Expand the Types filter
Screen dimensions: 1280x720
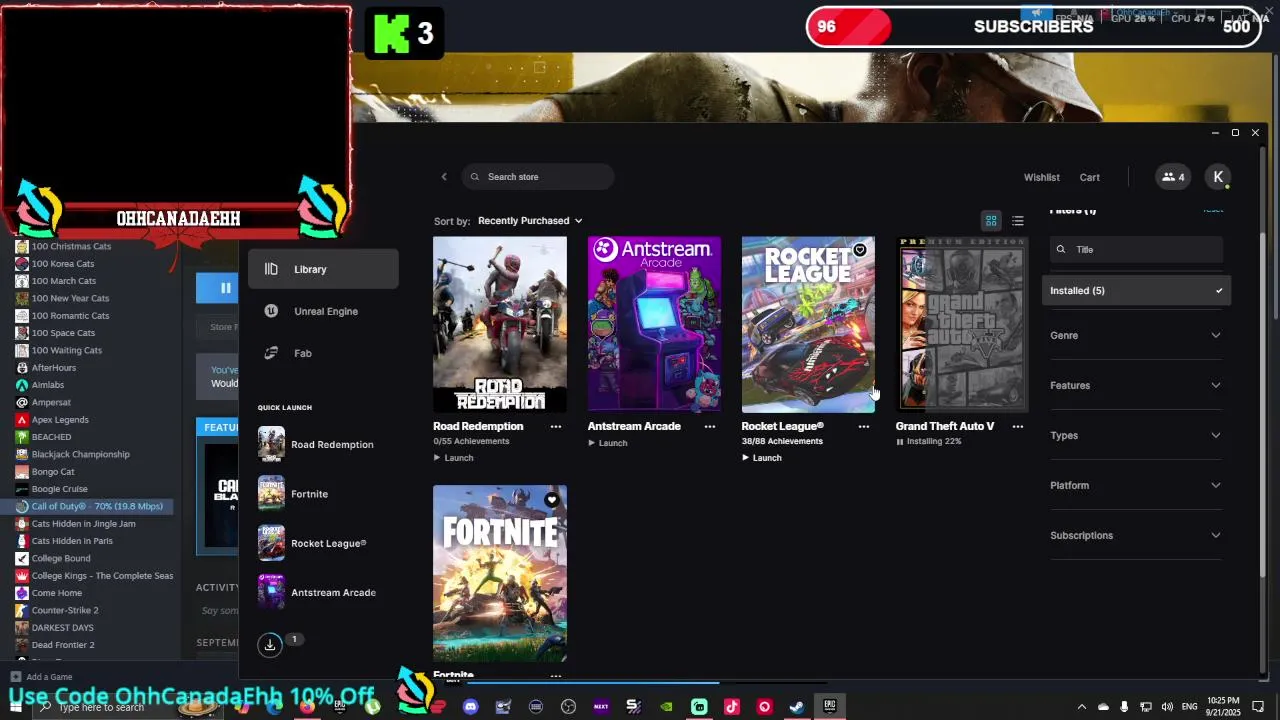[1136, 436]
